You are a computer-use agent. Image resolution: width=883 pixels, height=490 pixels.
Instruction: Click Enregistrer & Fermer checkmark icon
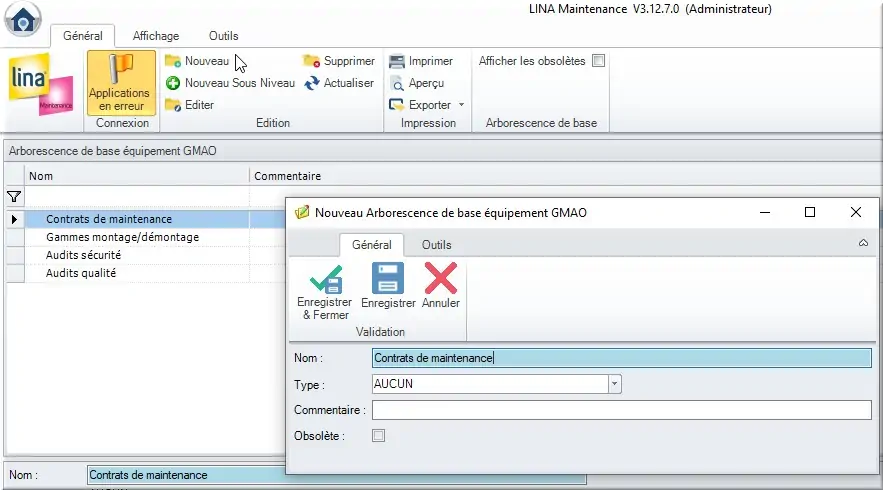click(326, 279)
